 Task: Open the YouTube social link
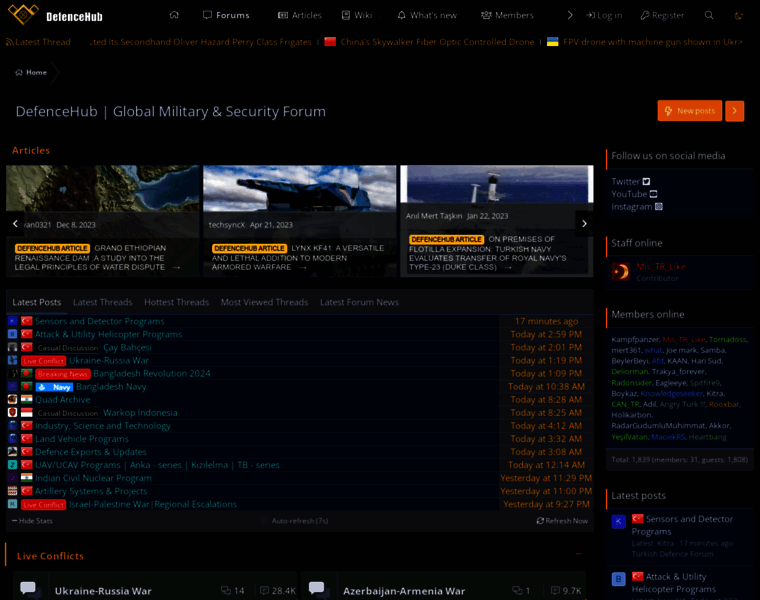pos(634,194)
